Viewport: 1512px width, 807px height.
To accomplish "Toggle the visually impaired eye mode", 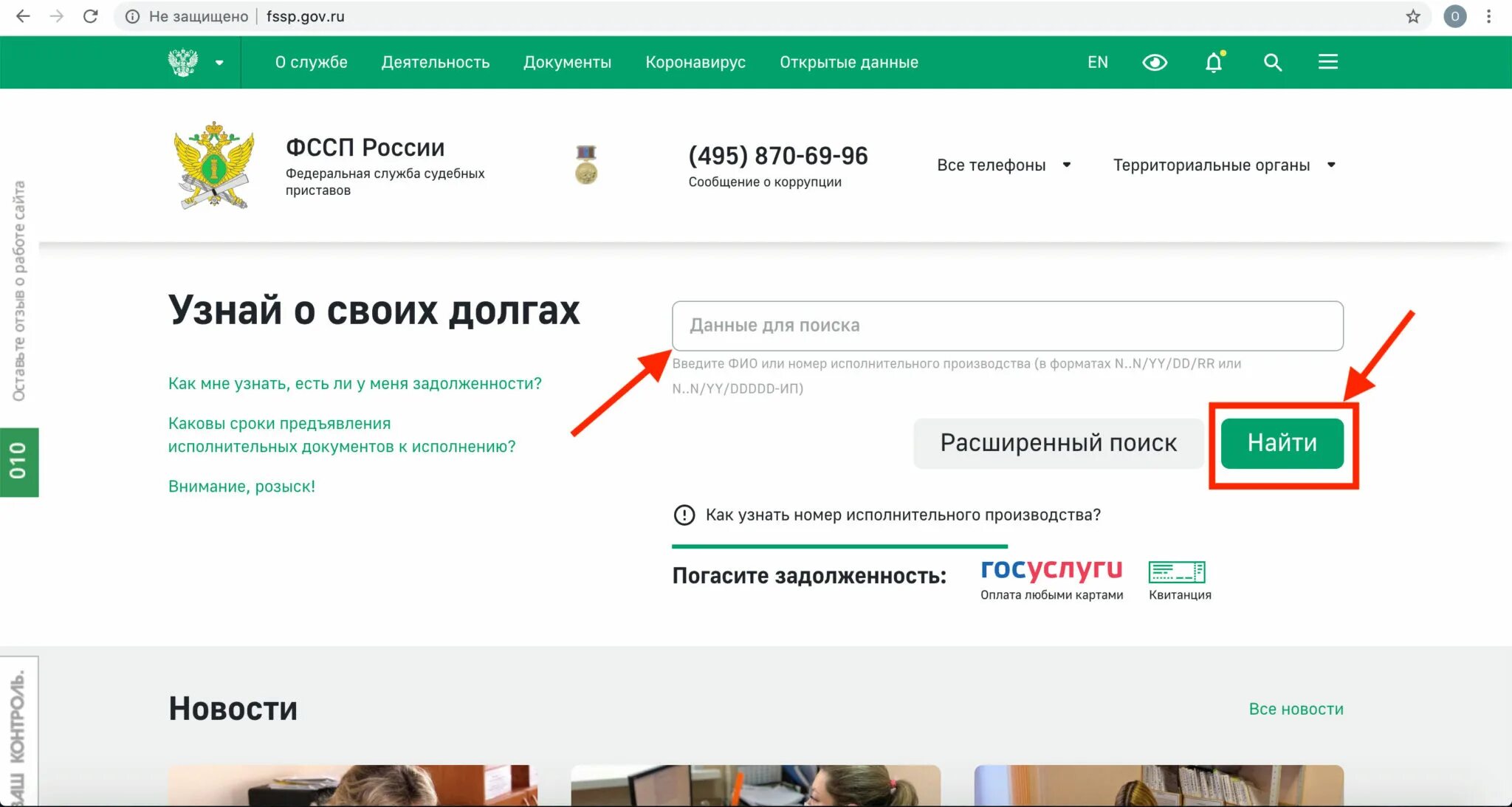I will point(1155,63).
